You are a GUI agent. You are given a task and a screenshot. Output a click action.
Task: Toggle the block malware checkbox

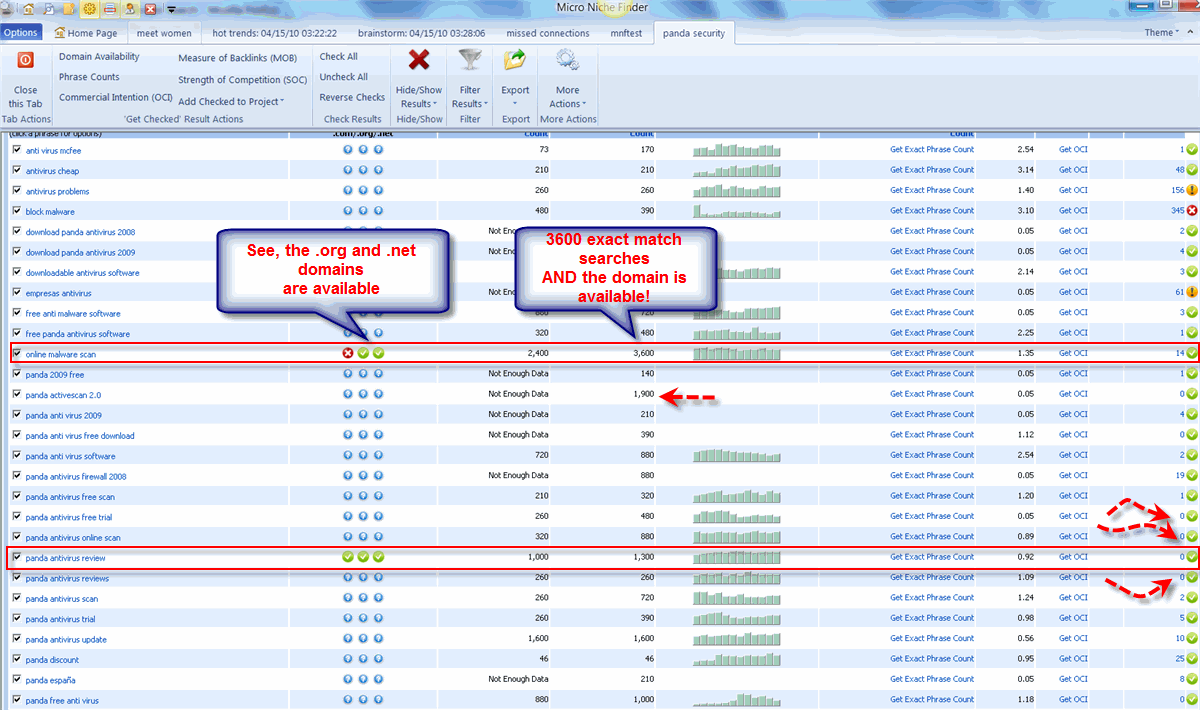pyautogui.click(x=16, y=211)
